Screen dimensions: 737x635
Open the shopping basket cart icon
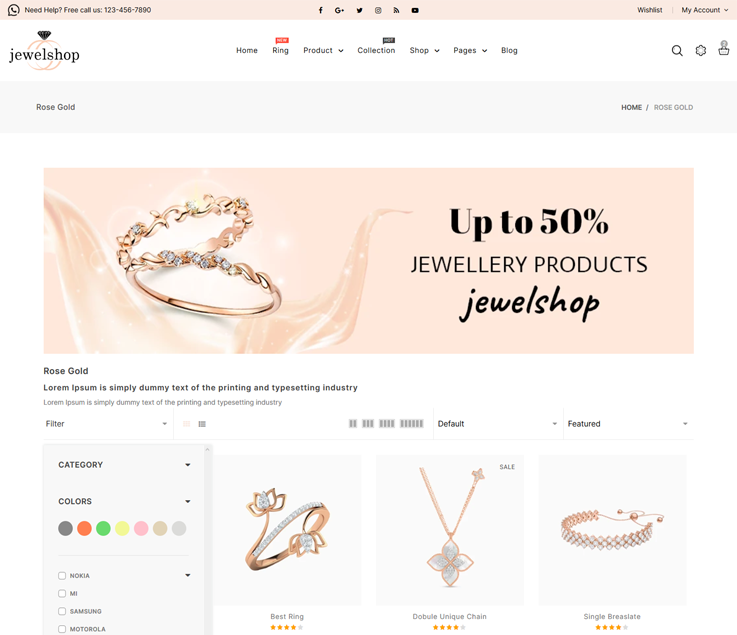coord(724,48)
